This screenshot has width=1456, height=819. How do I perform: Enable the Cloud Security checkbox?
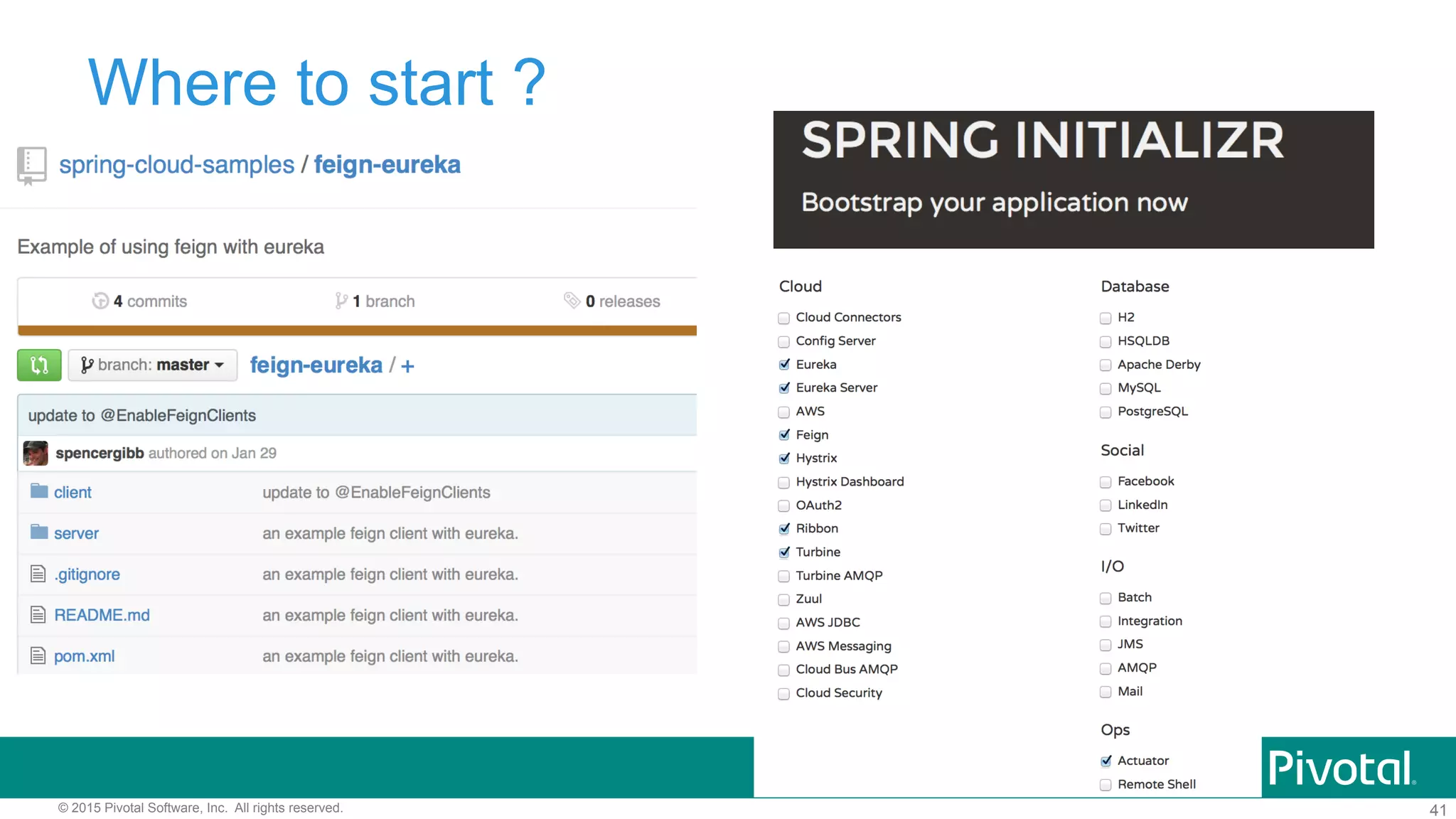tap(783, 693)
